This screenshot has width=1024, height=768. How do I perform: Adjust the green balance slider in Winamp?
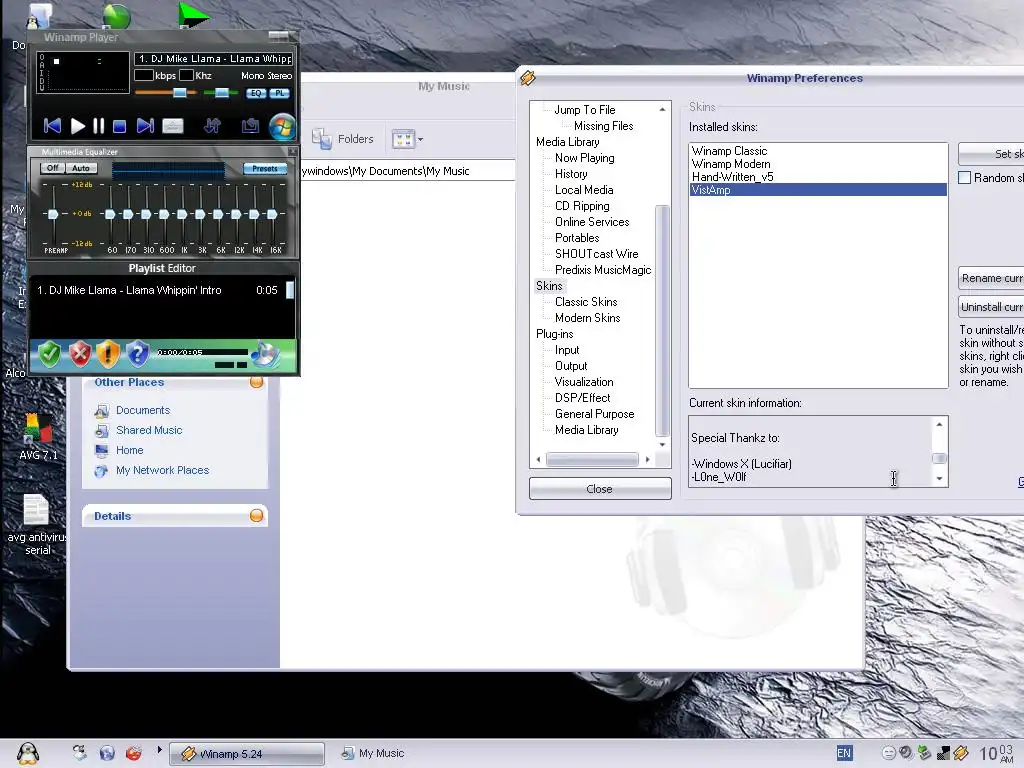pos(221,93)
